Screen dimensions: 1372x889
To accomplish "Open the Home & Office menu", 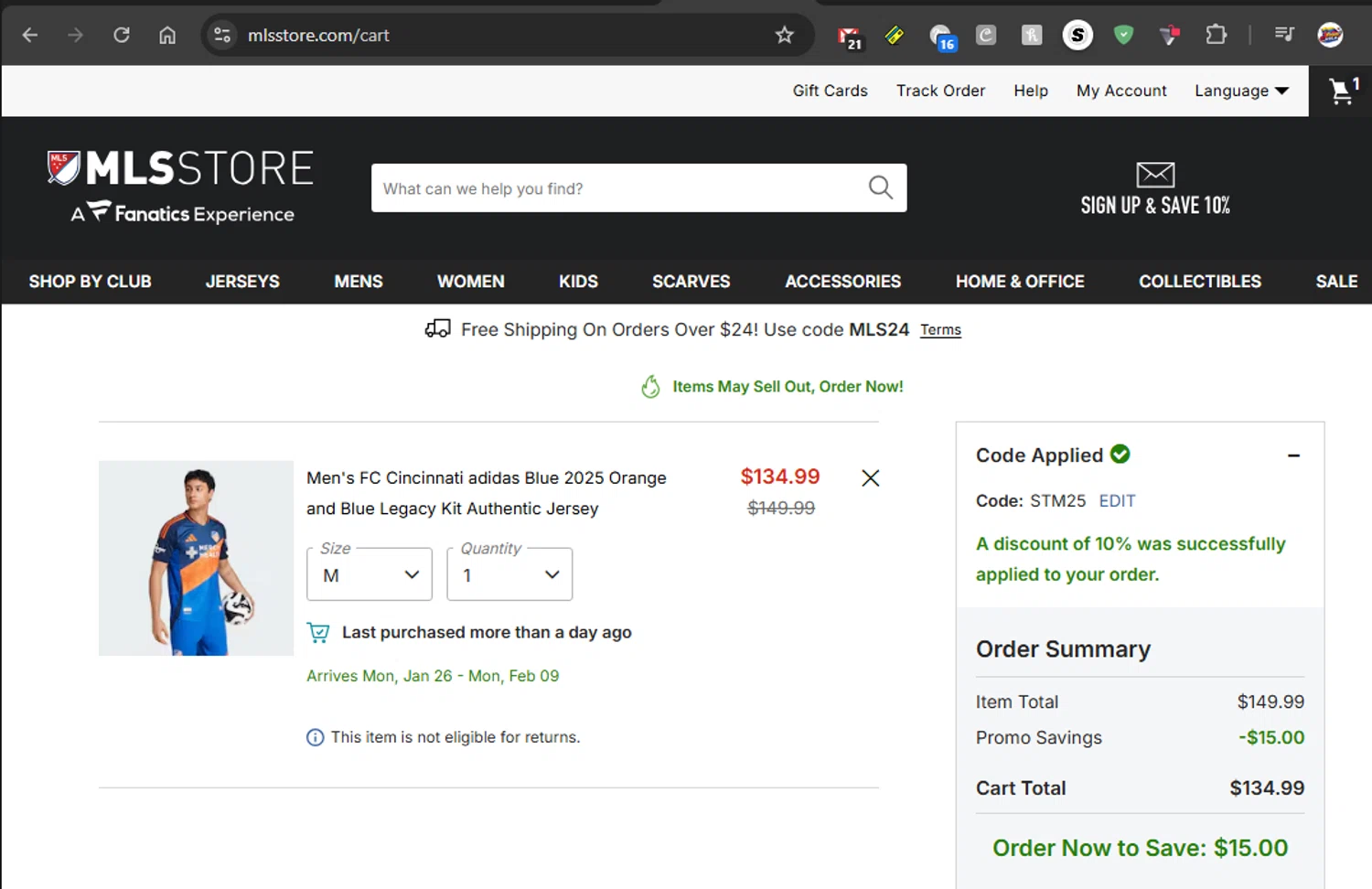I will pyautogui.click(x=1020, y=282).
